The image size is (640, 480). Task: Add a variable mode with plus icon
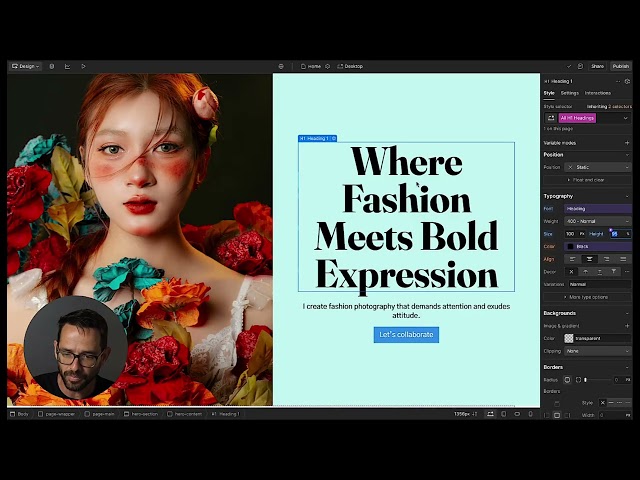627,143
